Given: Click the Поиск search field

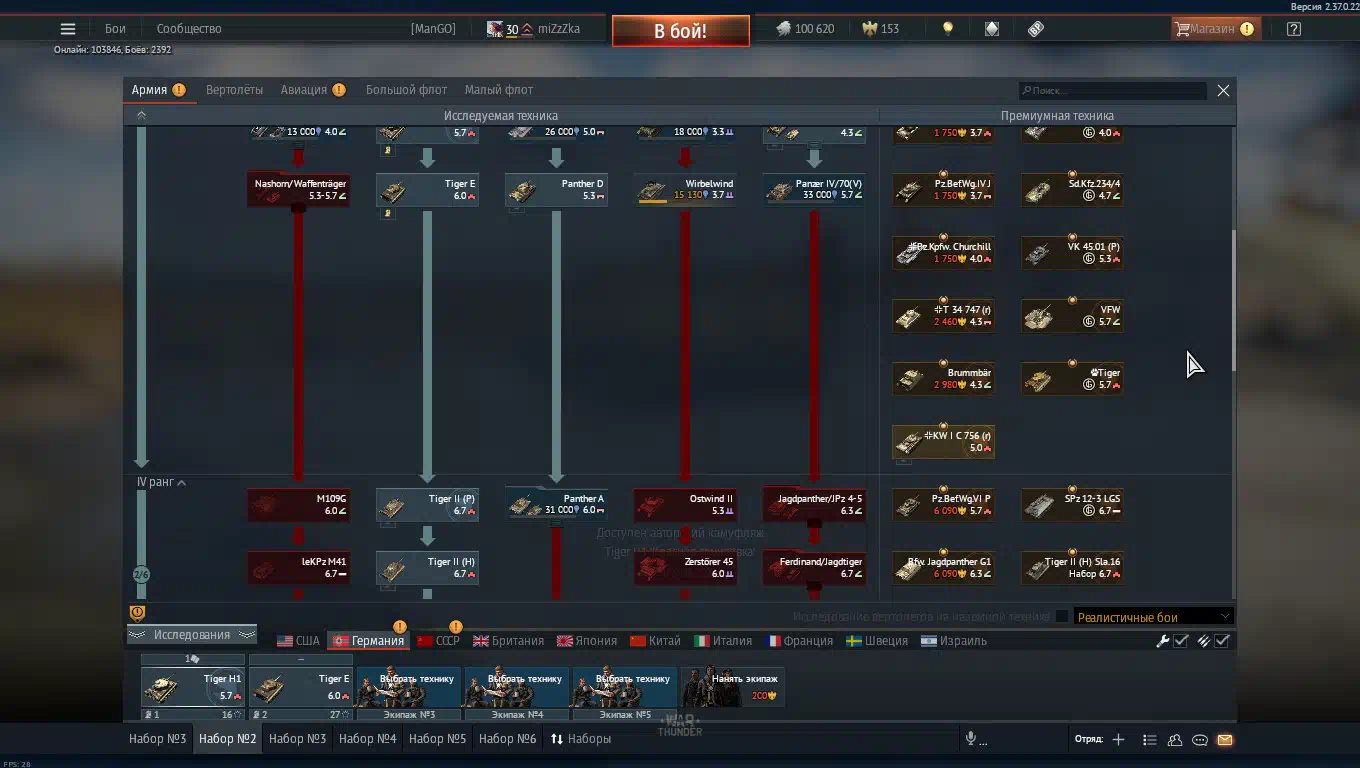Looking at the screenshot, I should [1113, 90].
